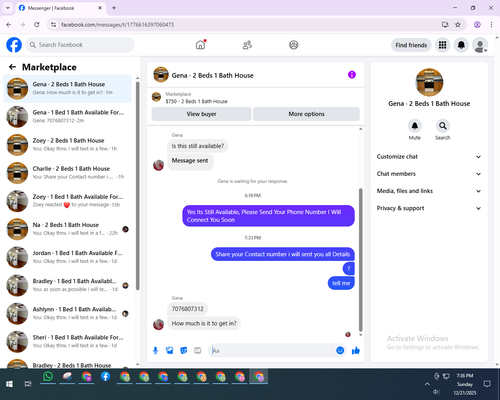Click the "tell me" sent message
This screenshot has width=500, height=400.
coord(341,283)
